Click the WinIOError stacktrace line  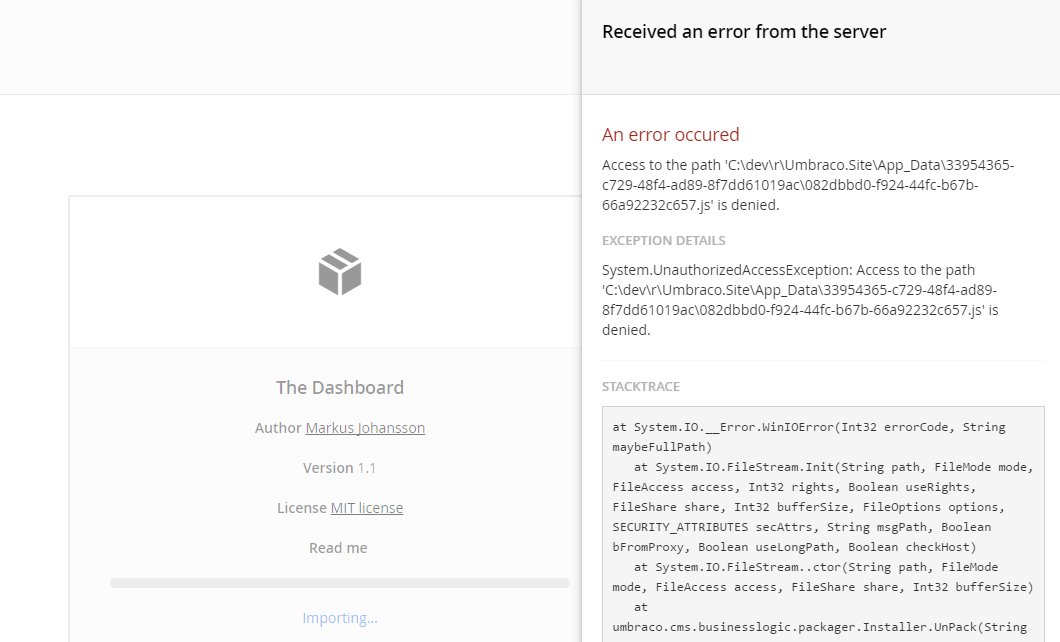click(809, 437)
